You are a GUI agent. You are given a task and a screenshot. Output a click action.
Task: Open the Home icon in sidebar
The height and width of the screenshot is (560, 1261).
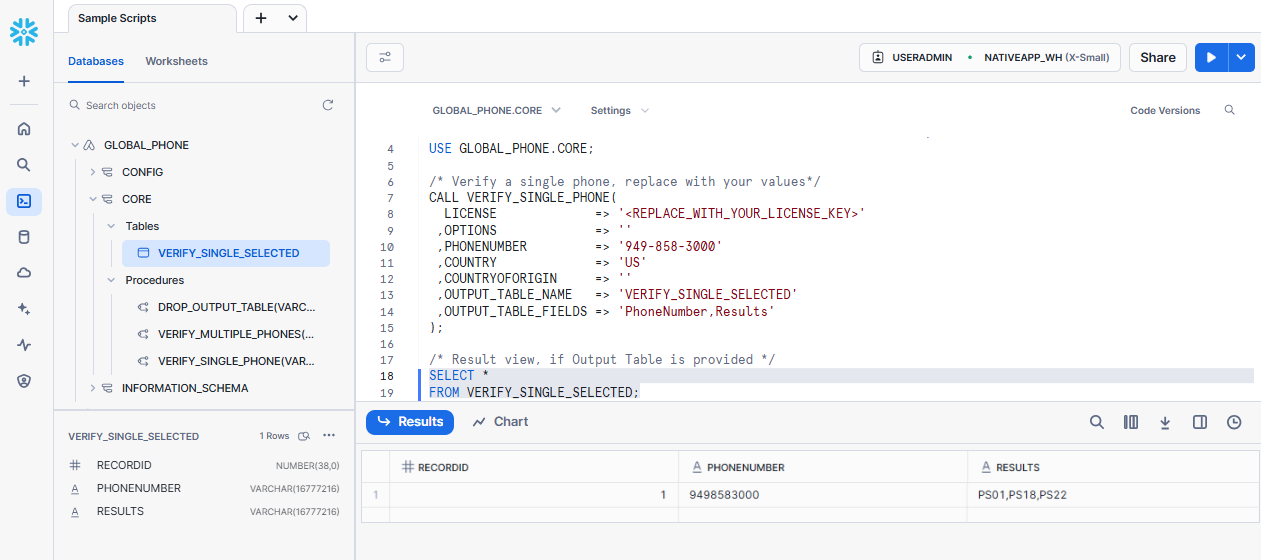point(24,129)
